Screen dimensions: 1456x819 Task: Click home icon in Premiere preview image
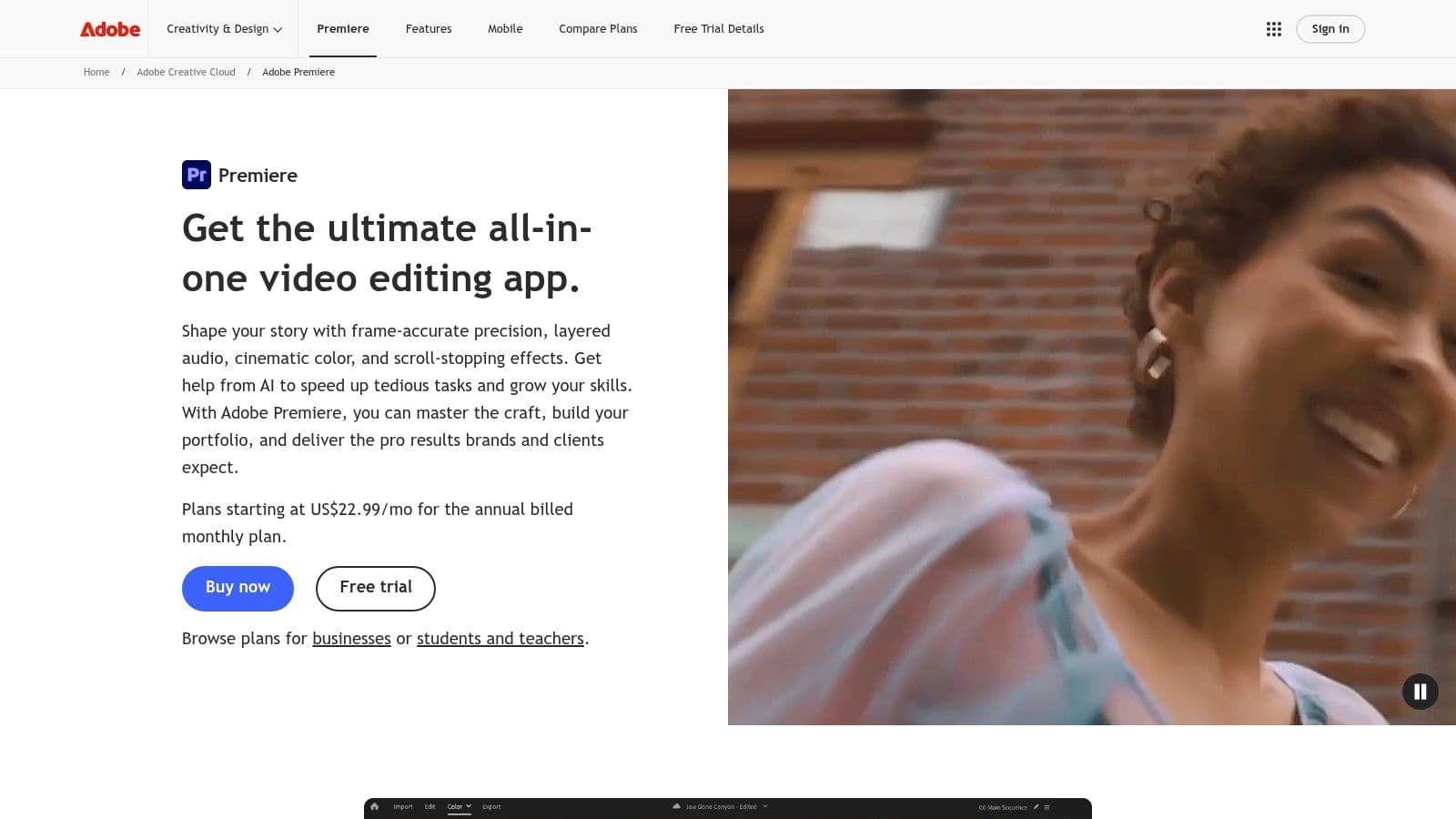click(x=374, y=806)
